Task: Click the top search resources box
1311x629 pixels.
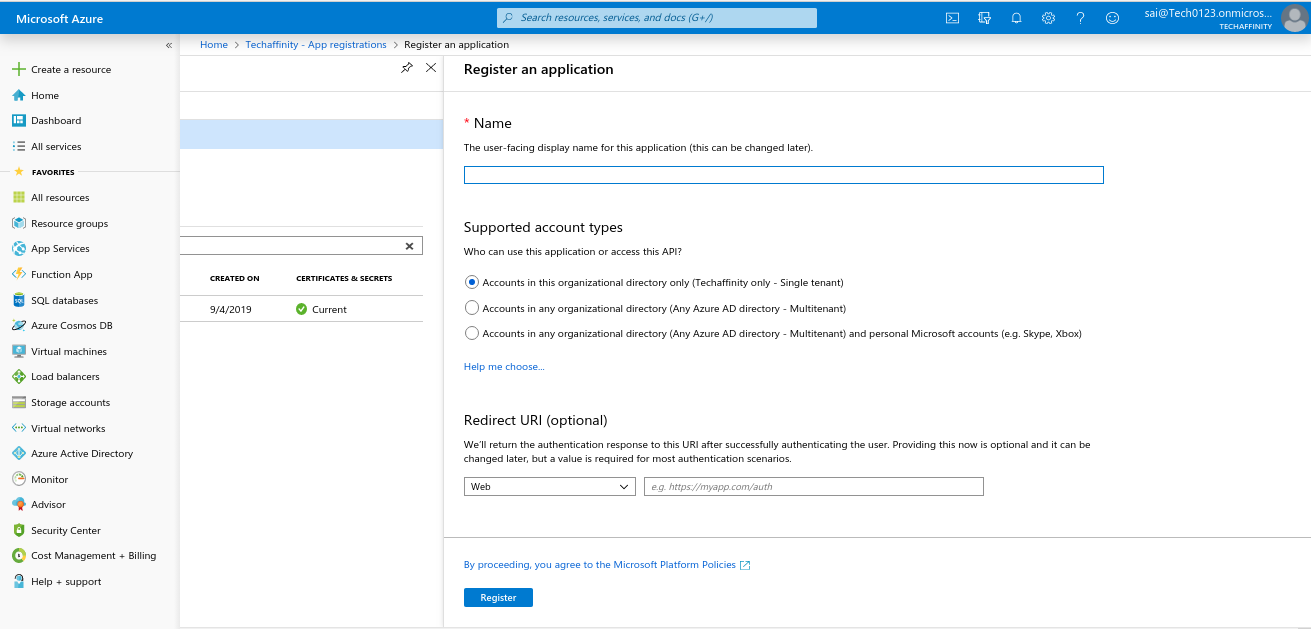Action: pyautogui.click(x=657, y=18)
